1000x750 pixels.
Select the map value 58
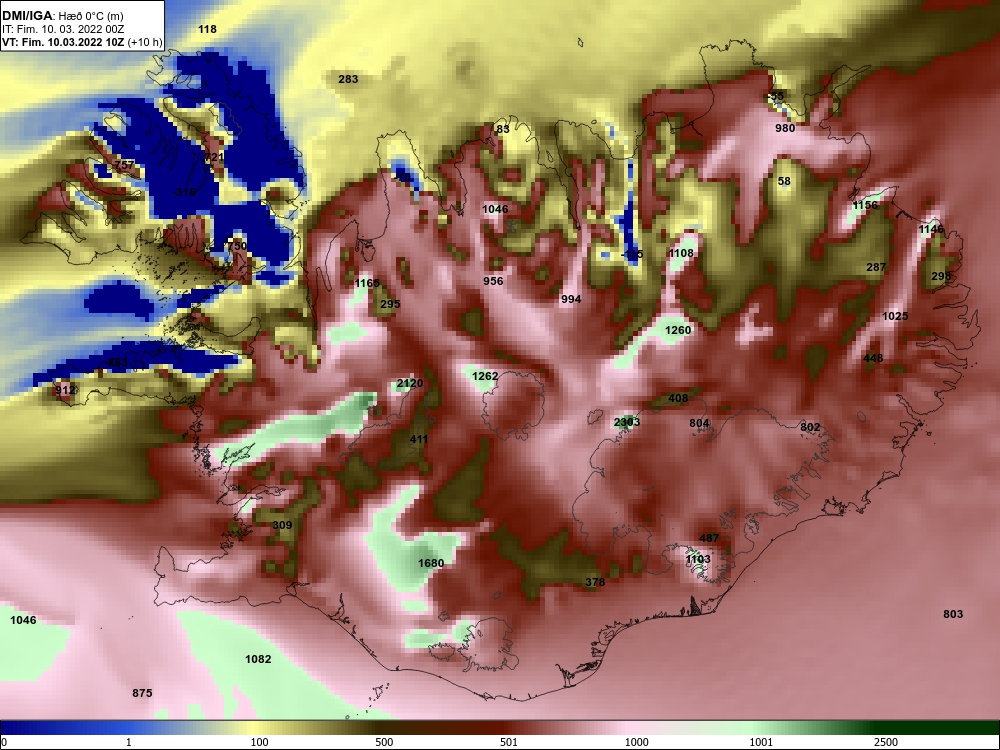[x=784, y=181]
